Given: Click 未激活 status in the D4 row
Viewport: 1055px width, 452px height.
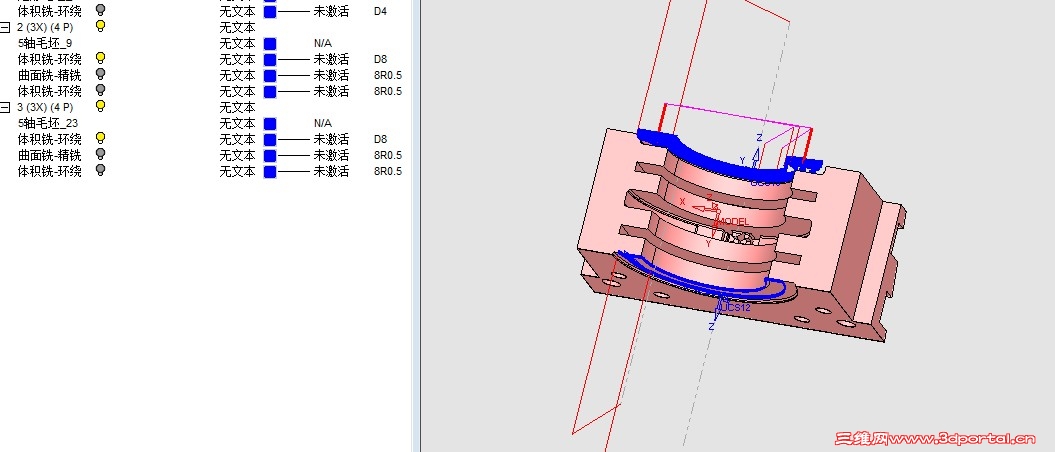Looking at the screenshot, I should (331, 11).
